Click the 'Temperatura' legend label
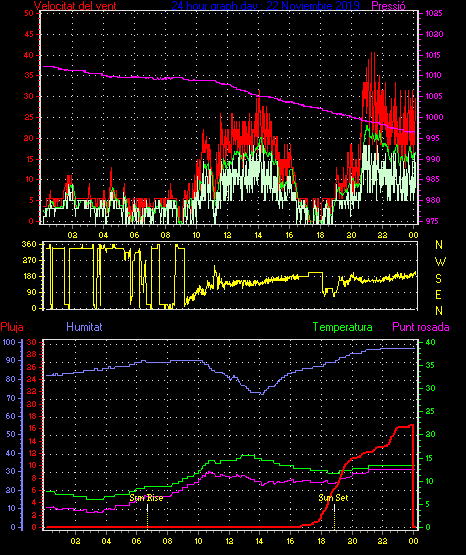The height and width of the screenshot is (555, 466). point(343,327)
